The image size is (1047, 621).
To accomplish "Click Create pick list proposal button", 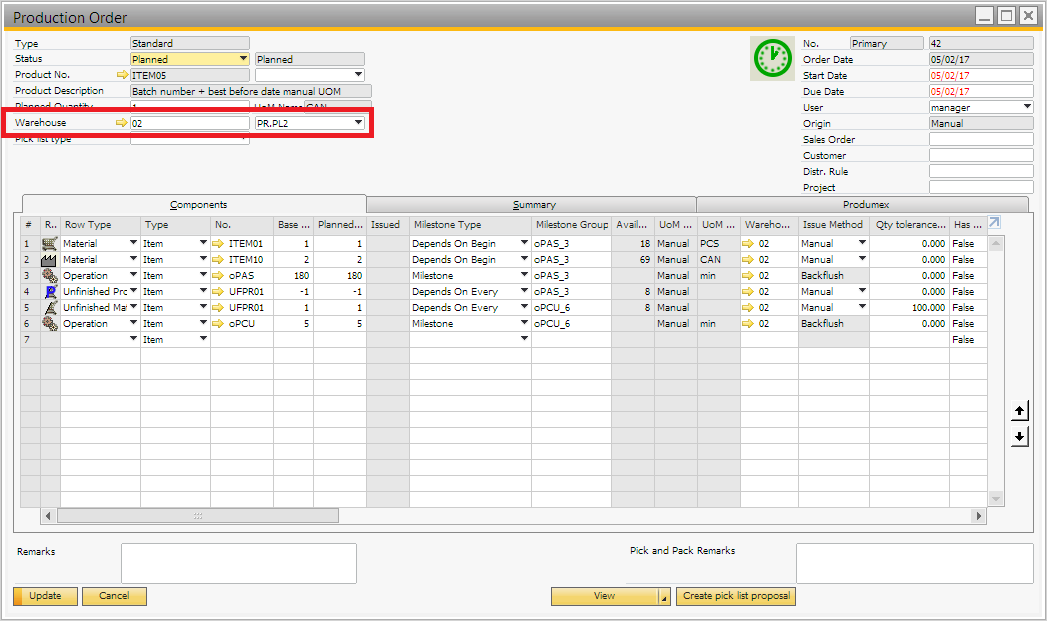I will coord(736,596).
